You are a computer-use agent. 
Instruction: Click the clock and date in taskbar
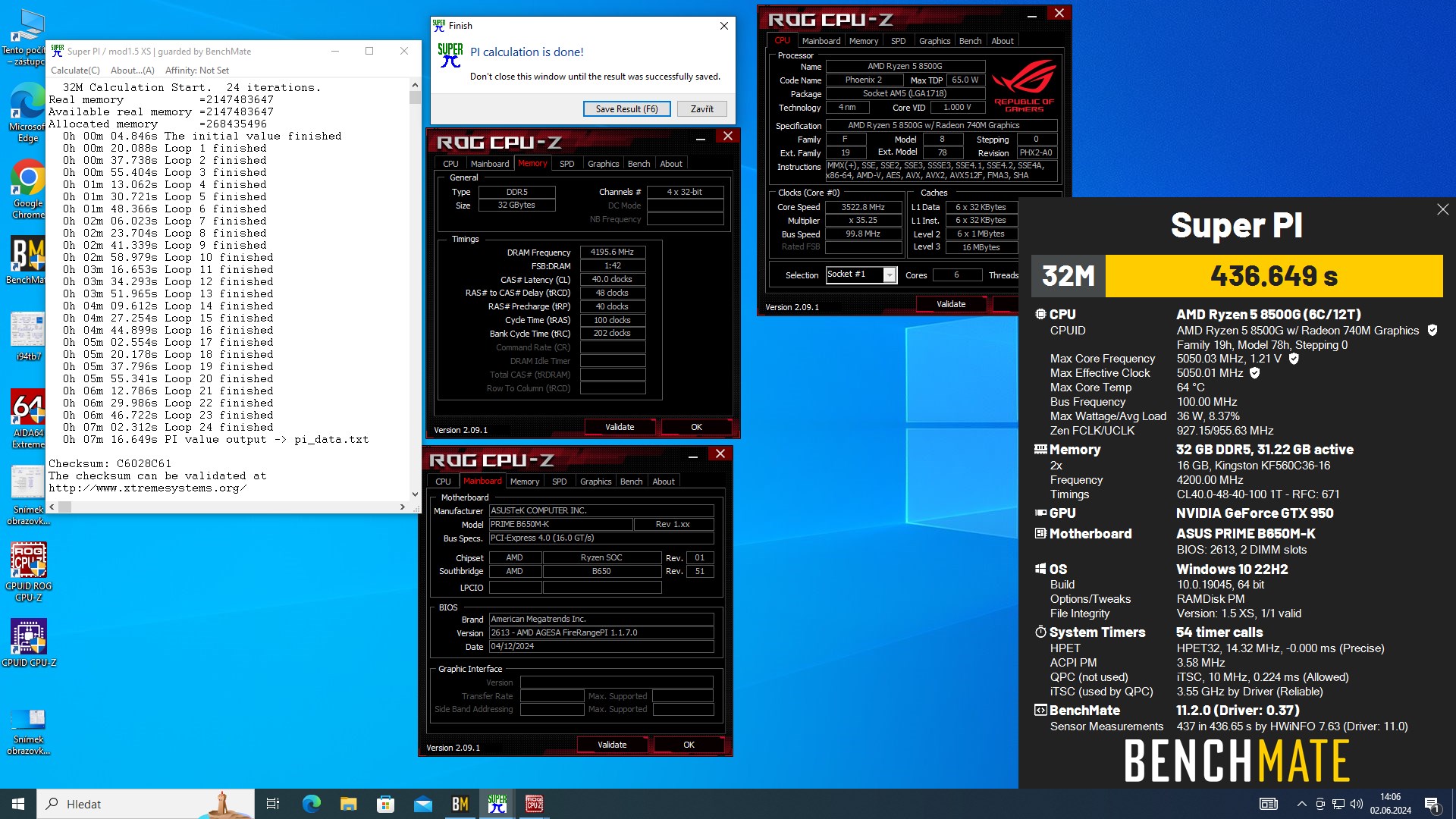coord(1390,804)
